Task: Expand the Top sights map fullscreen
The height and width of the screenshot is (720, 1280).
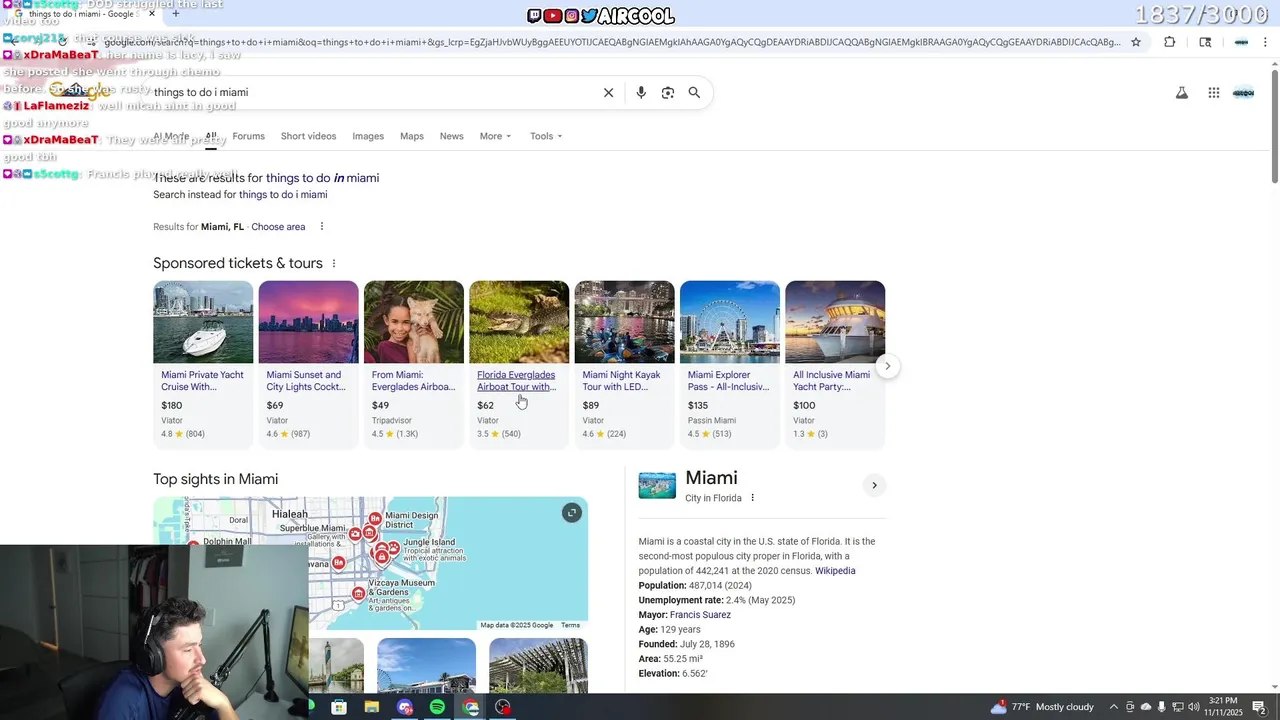Action: click(572, 513)
